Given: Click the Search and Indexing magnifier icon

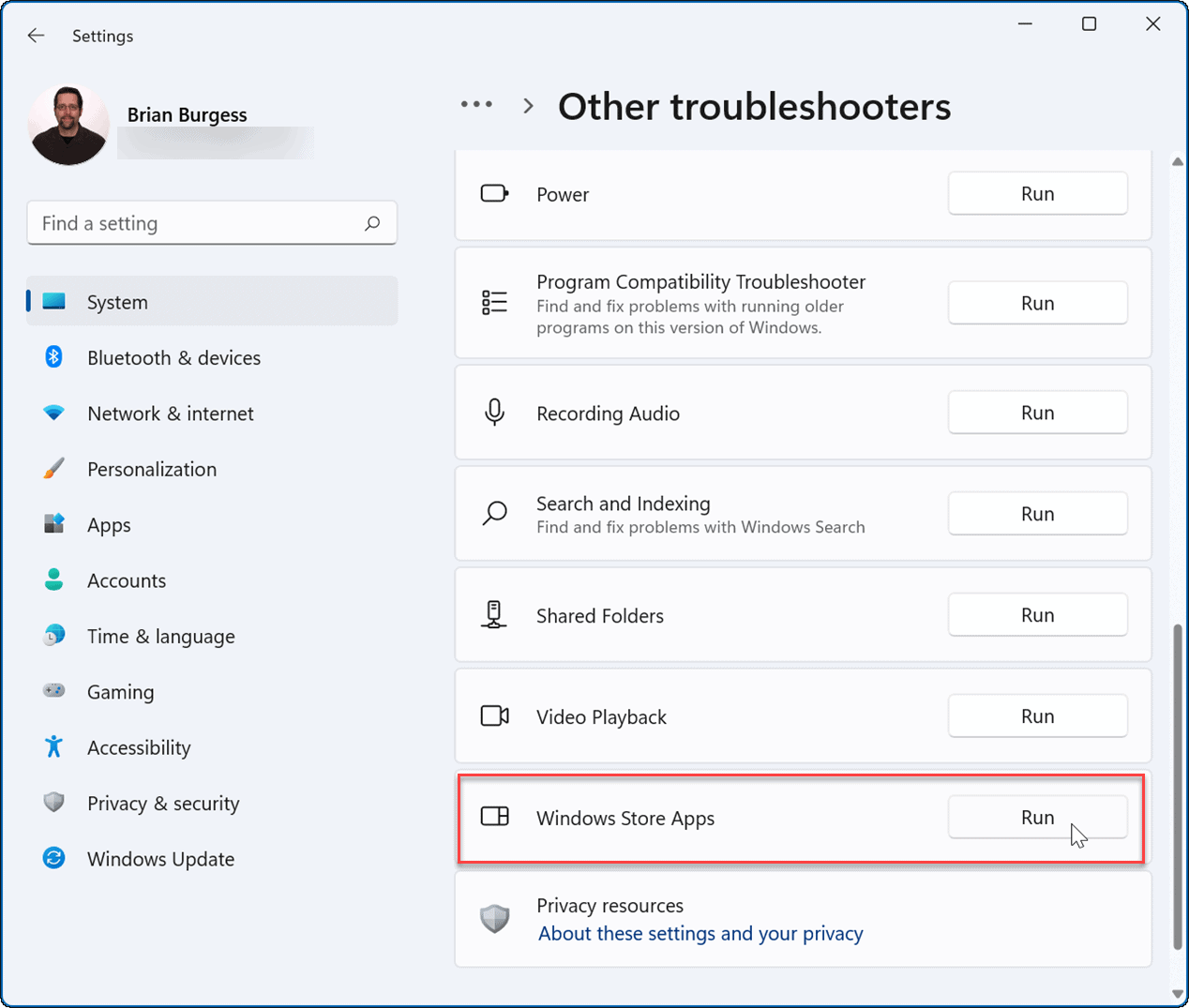Looking at the screenshot, I should point(494,514).
